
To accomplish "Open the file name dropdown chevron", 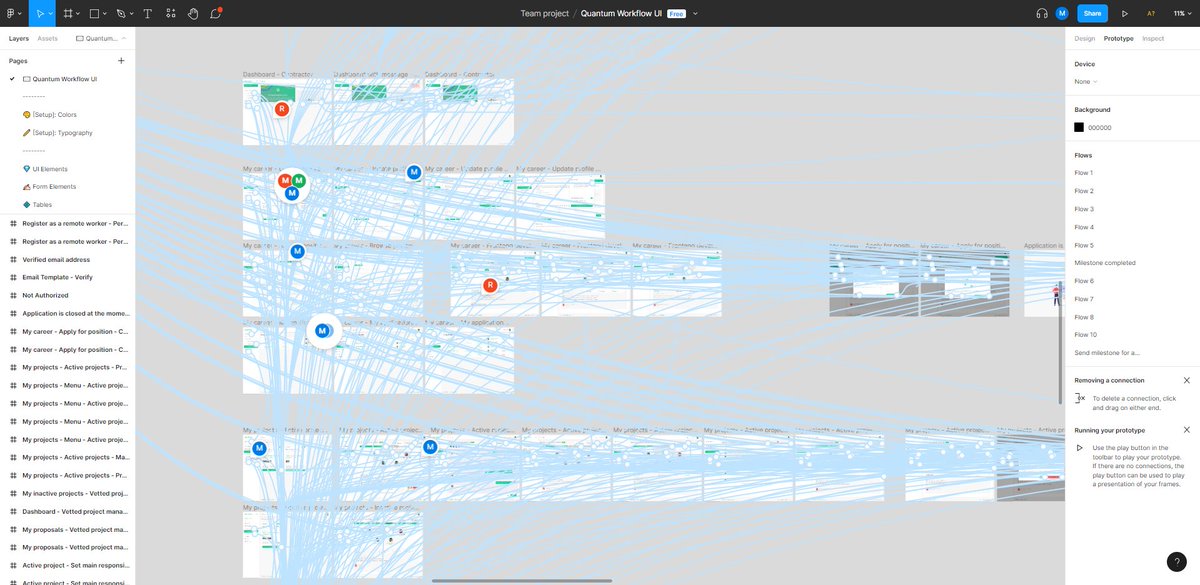I will tap(695, 14).
